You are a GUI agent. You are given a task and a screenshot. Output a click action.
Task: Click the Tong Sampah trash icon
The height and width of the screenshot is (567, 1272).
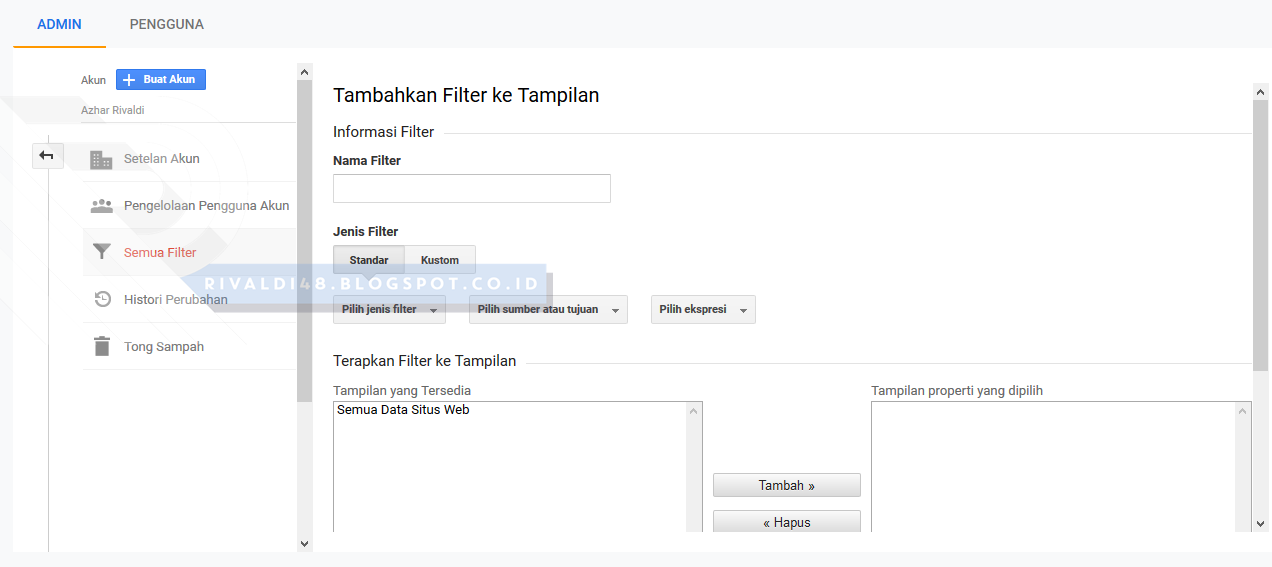[101, 346]
